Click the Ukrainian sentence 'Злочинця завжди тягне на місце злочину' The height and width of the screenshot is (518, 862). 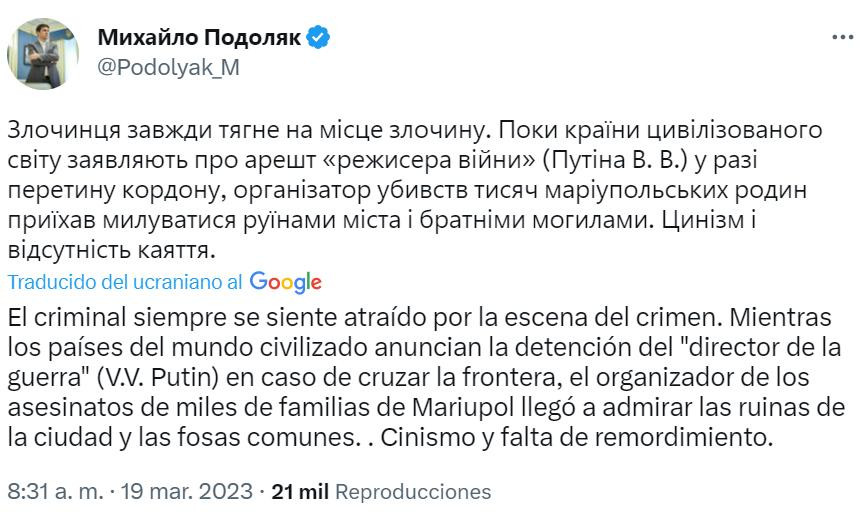coord(247,130)
